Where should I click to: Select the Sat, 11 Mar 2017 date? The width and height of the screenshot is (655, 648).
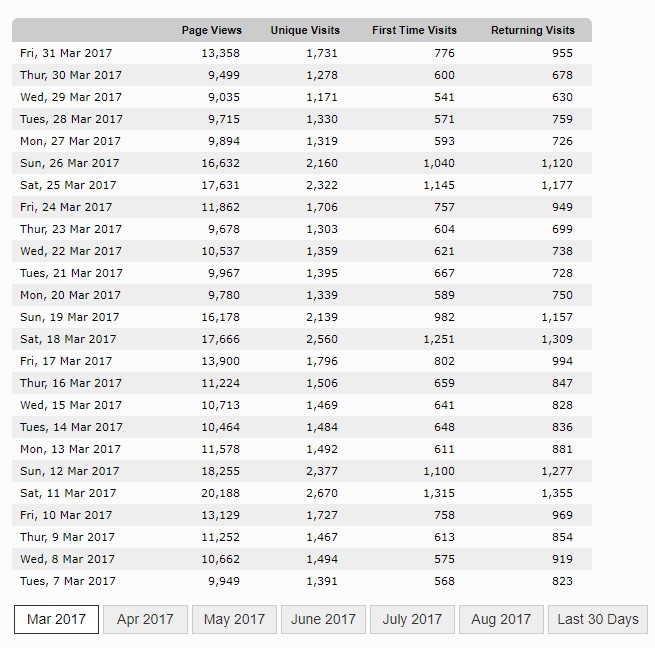[x=68, y=493]
